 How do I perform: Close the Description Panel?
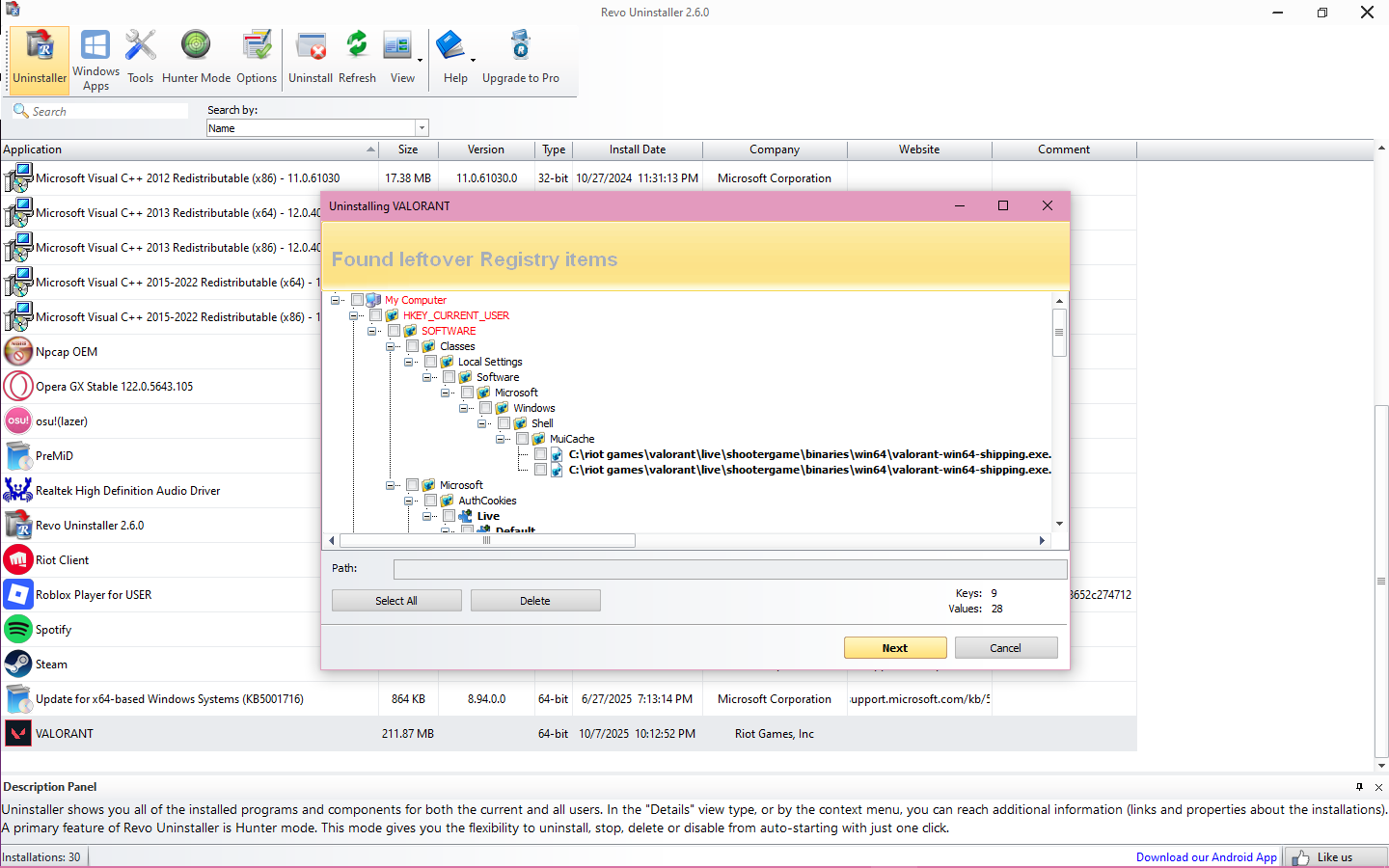[x=1378, y=787]
